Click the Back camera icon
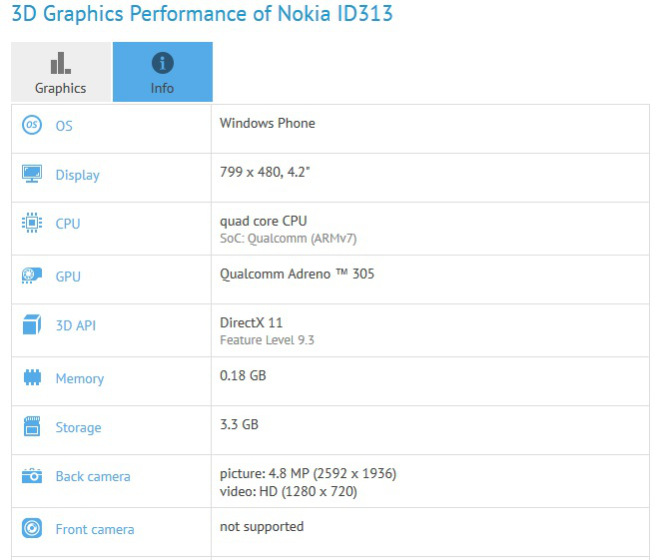The height and width of the screenshot is (560, 660). (x=32, y=476)
